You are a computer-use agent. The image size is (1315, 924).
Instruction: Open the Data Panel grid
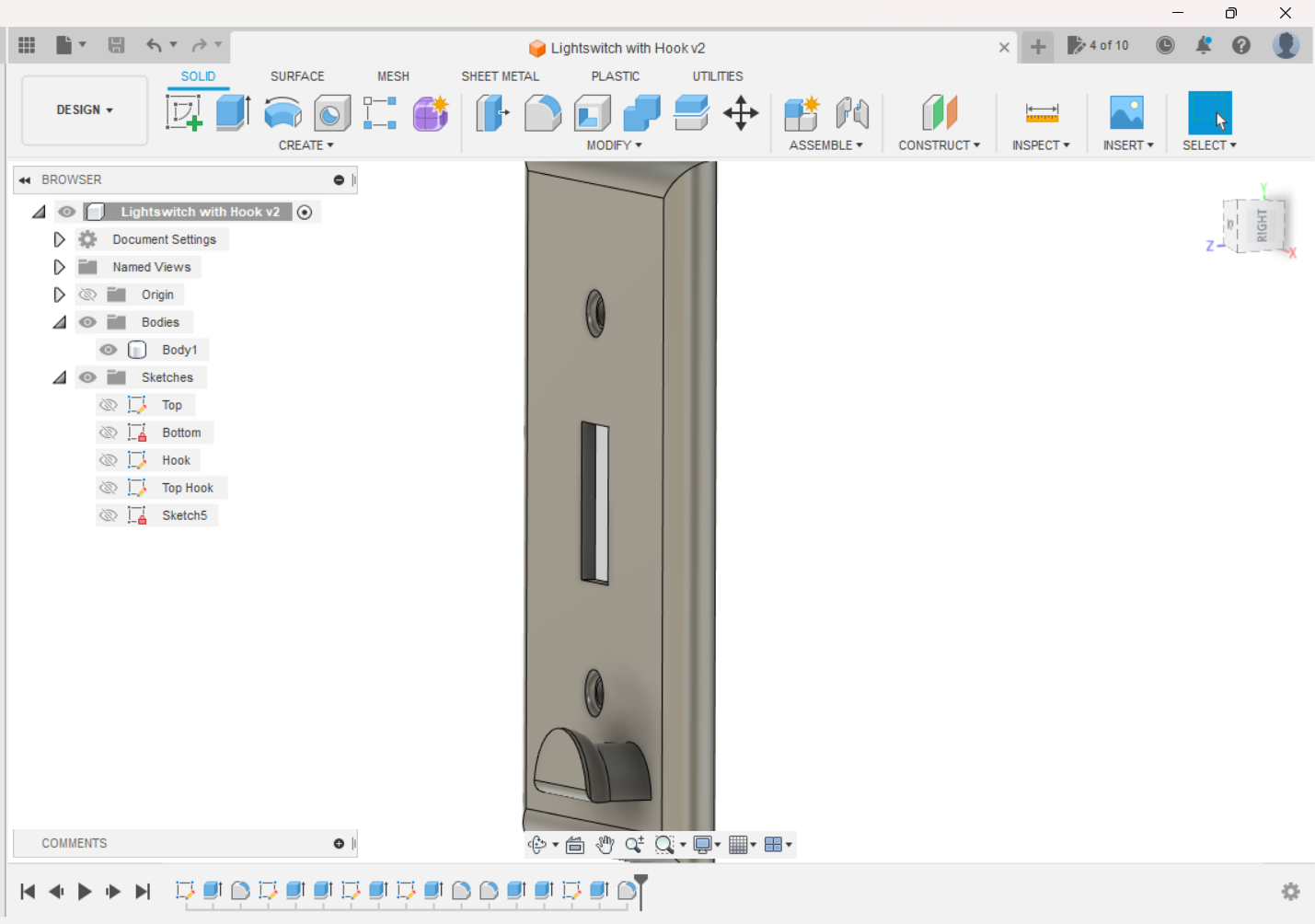pos(27,45)
